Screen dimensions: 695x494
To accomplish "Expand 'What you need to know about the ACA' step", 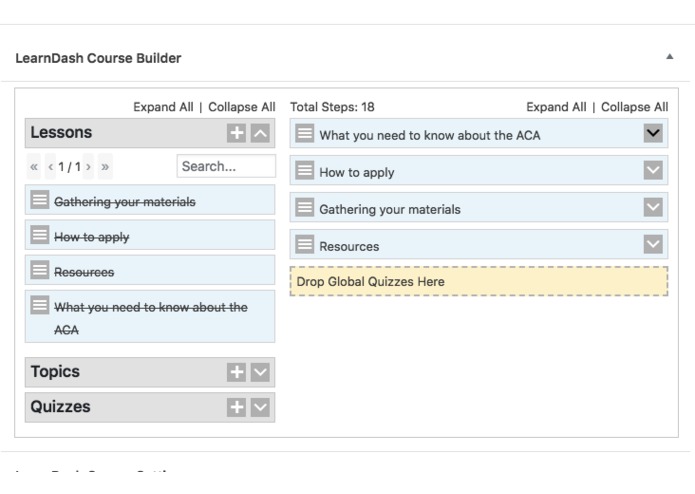I will (x=654, y=134).
